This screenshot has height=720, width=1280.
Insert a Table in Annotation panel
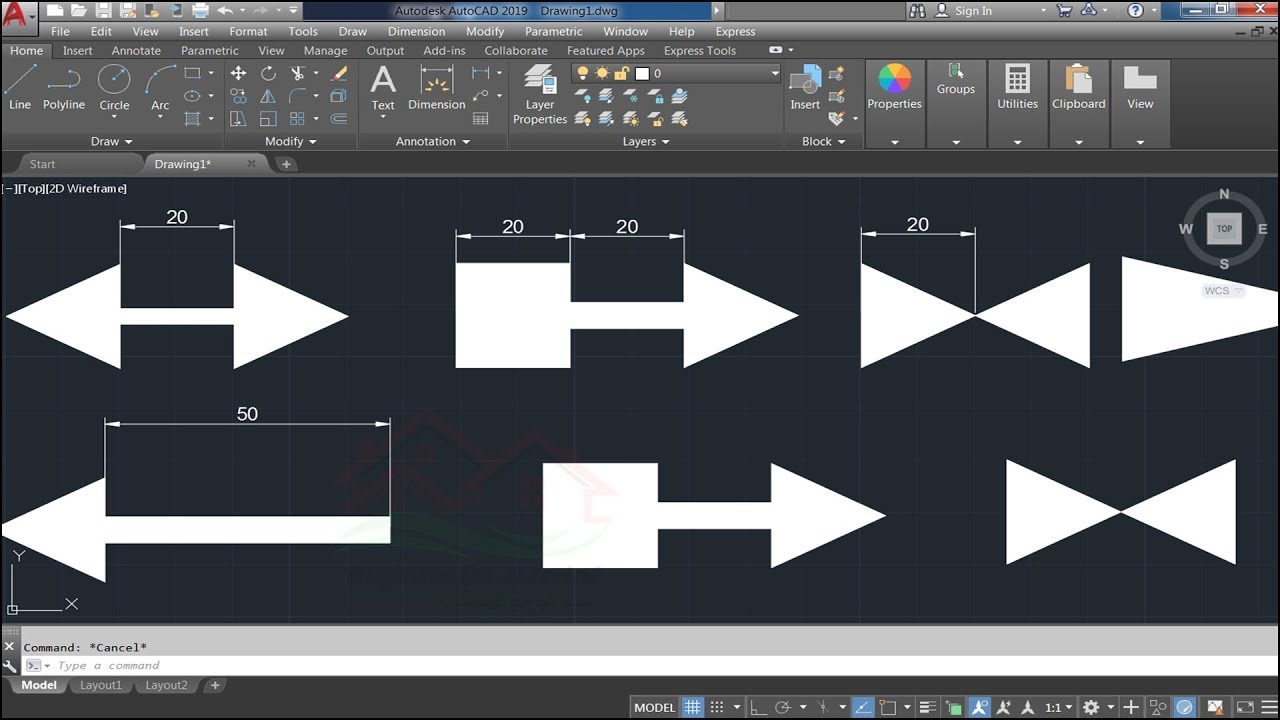click(481, 119)
